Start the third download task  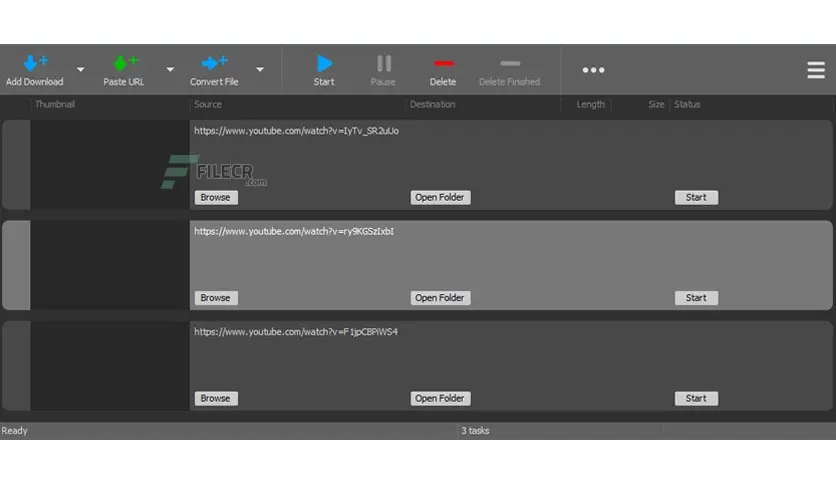696,398
